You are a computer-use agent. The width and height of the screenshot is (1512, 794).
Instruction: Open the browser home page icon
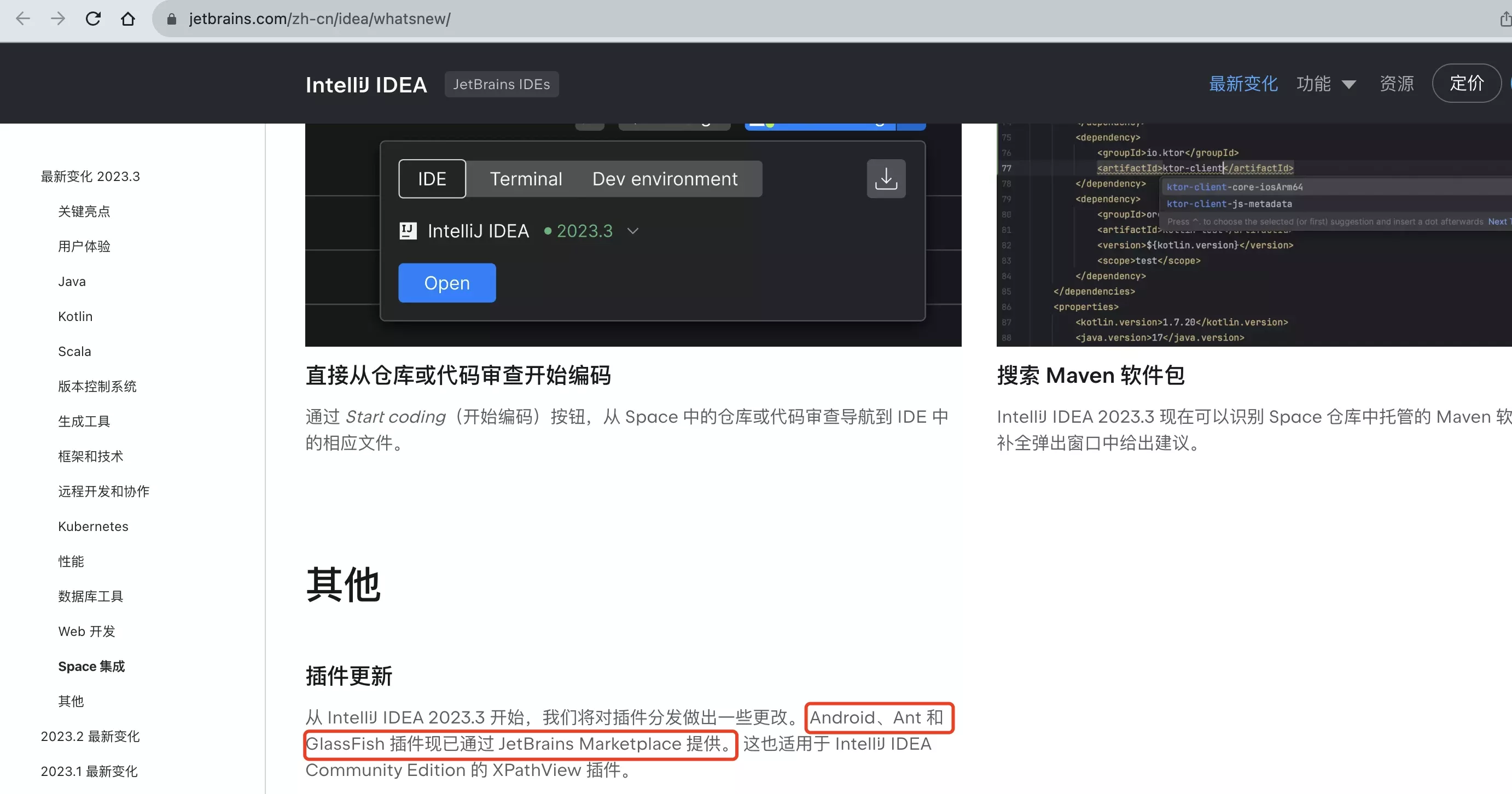(128, 19)
